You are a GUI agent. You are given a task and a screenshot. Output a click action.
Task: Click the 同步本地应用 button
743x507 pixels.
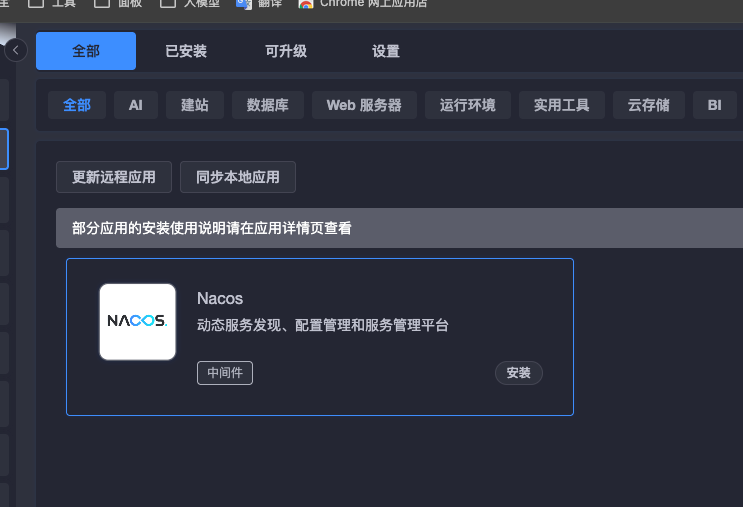(x=238, y=177)
